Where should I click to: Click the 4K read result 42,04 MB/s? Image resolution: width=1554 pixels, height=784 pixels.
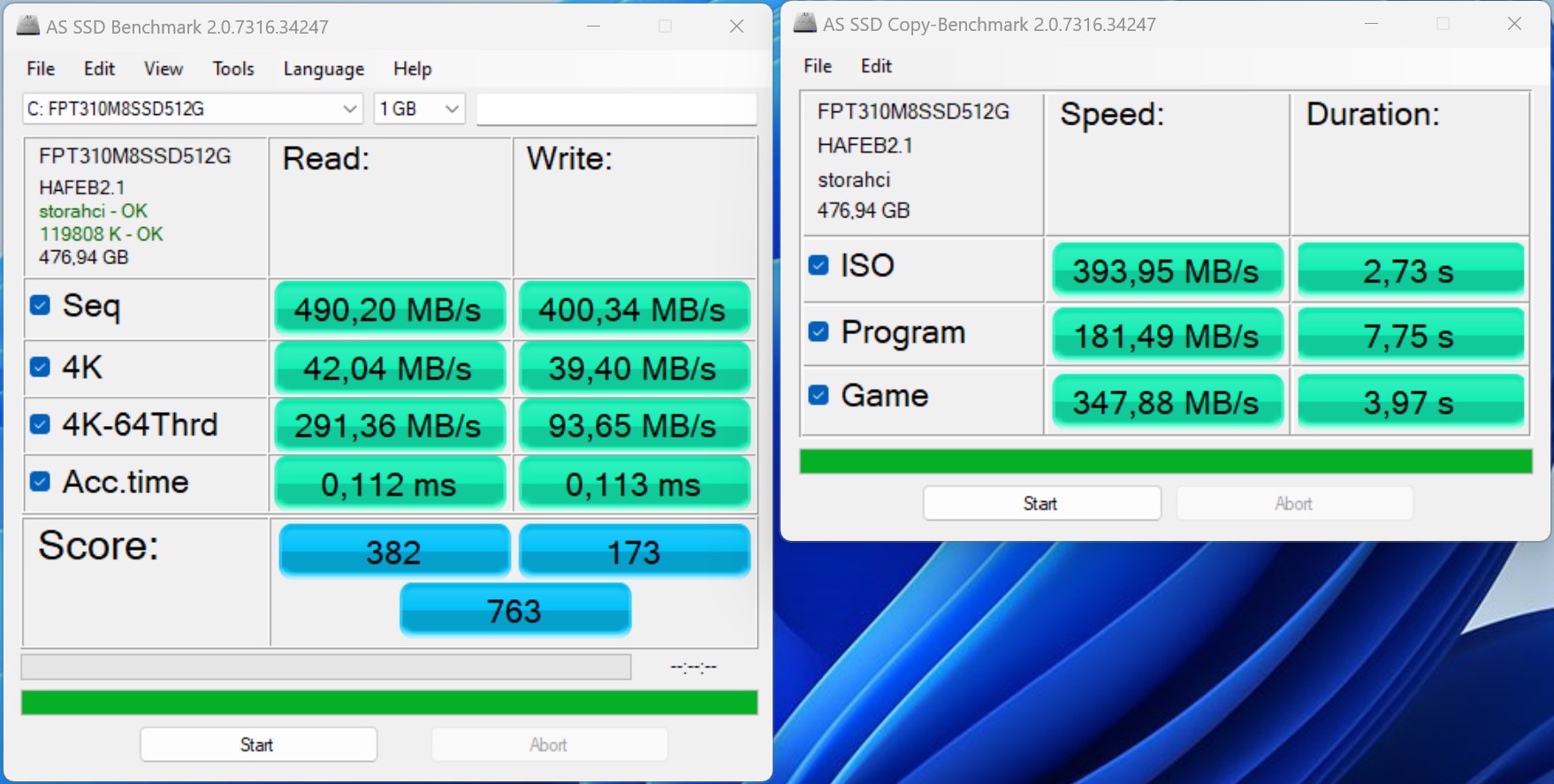[389, 368]
